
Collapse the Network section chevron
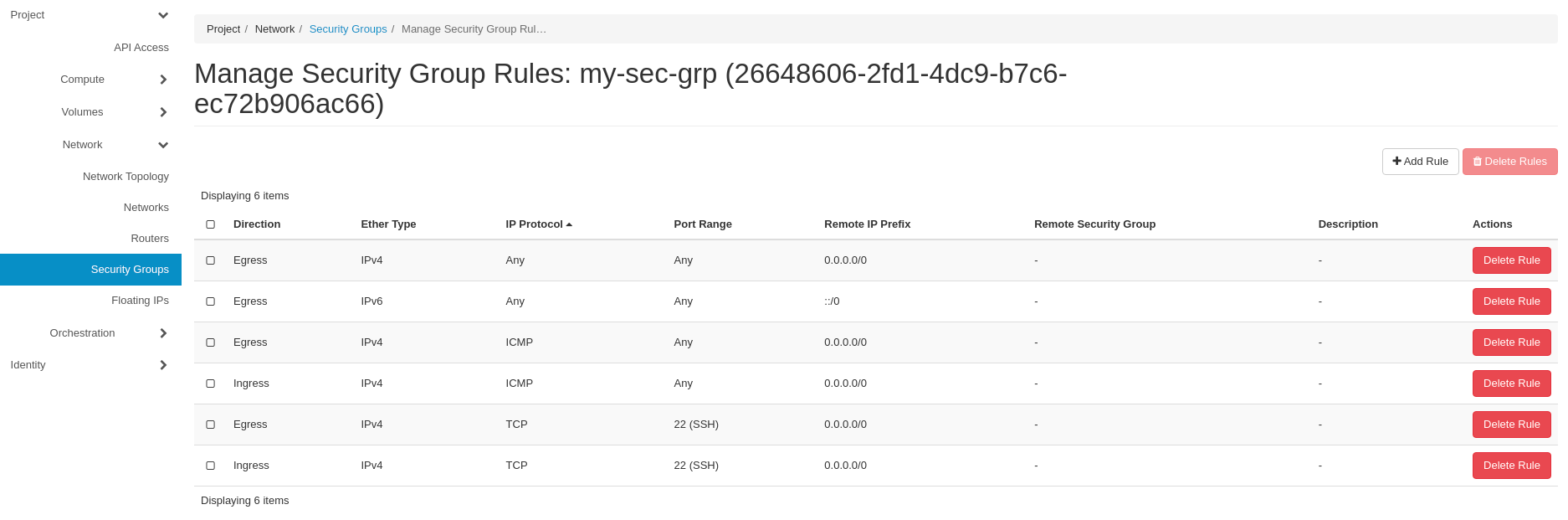pyautogui.click(x=163, y=144)
